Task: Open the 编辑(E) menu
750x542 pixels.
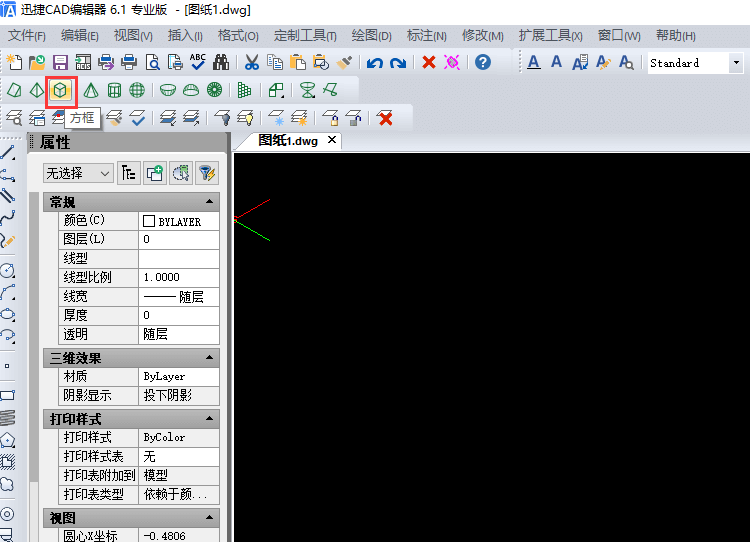Action: 80,36
